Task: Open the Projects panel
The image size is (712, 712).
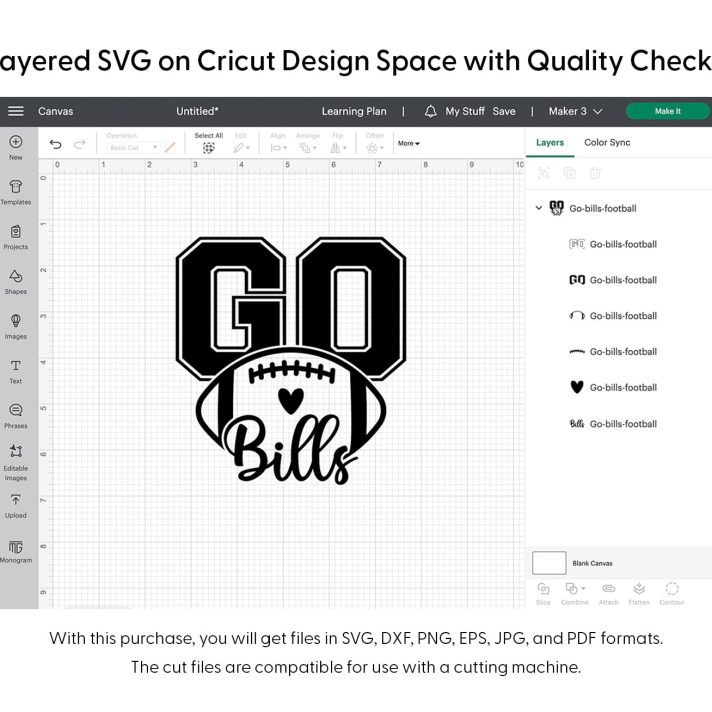Action: (16, 237)
